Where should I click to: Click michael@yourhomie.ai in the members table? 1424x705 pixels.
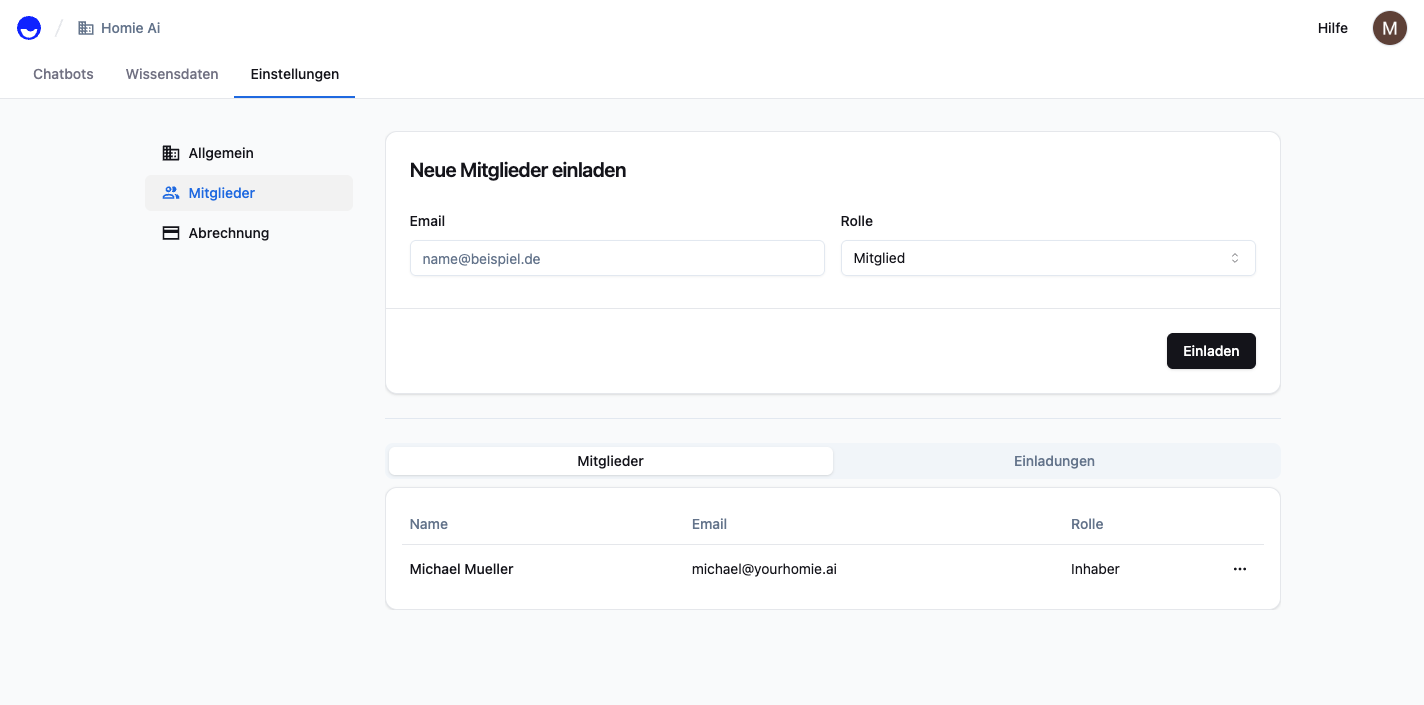tap(764, 569)
